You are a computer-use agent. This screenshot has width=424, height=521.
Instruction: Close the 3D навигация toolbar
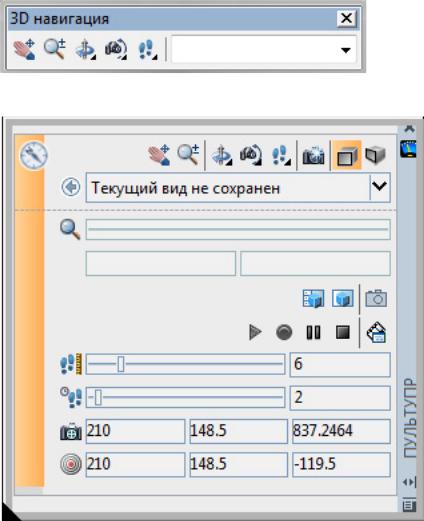[346, 18]
